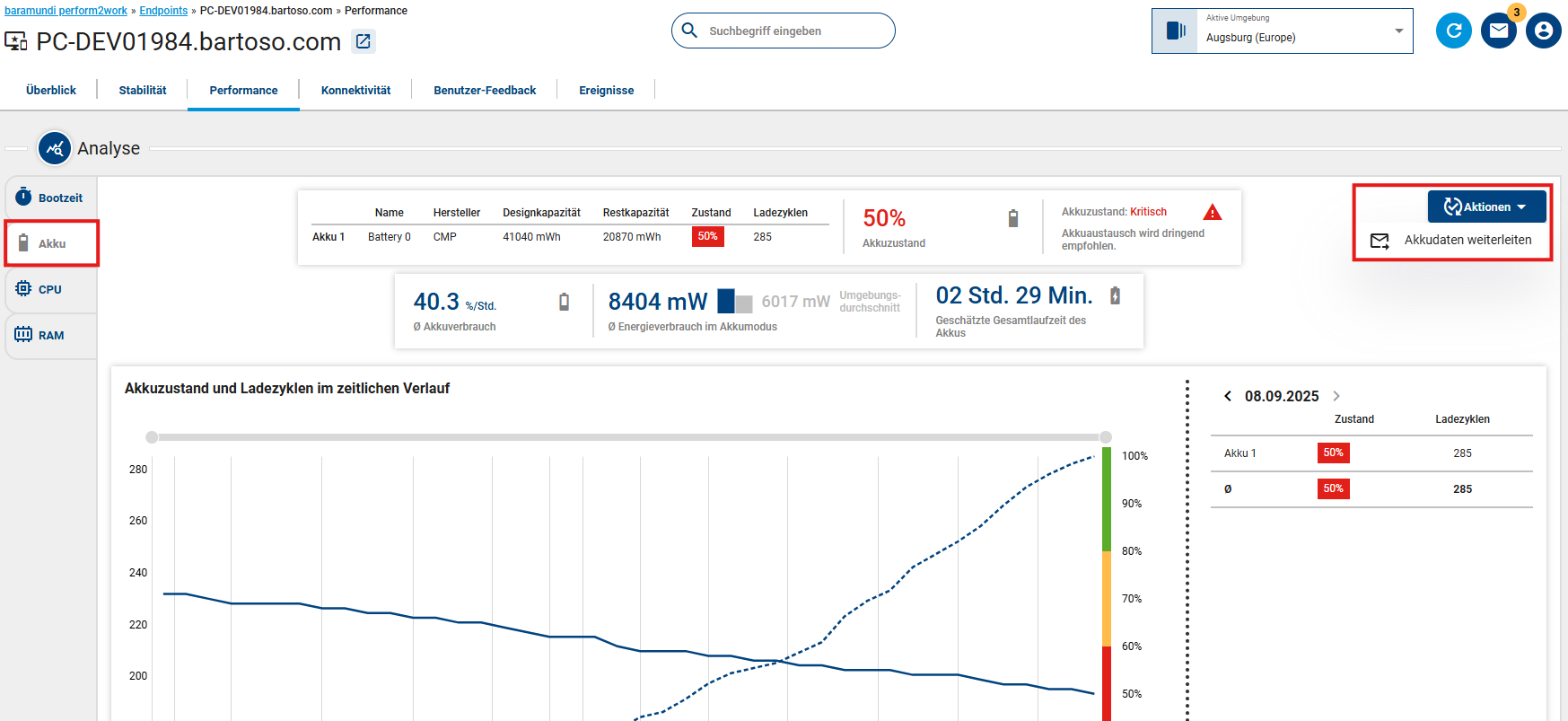Click the left handle of the chart range slider

152,437
